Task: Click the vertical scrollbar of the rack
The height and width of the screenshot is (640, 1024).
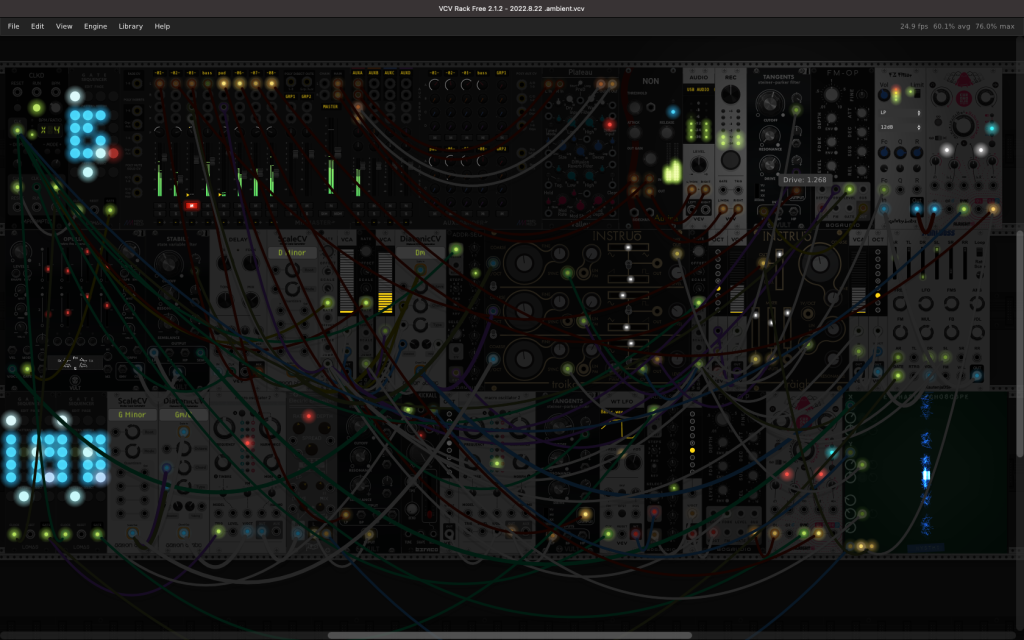Action: click(1020, 343)
